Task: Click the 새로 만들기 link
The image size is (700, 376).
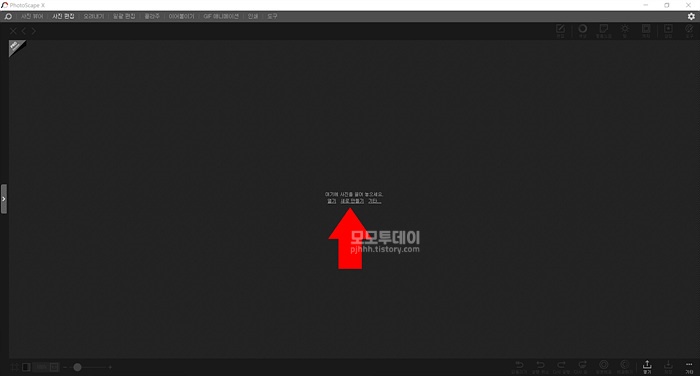Action: tap(352, 201)
